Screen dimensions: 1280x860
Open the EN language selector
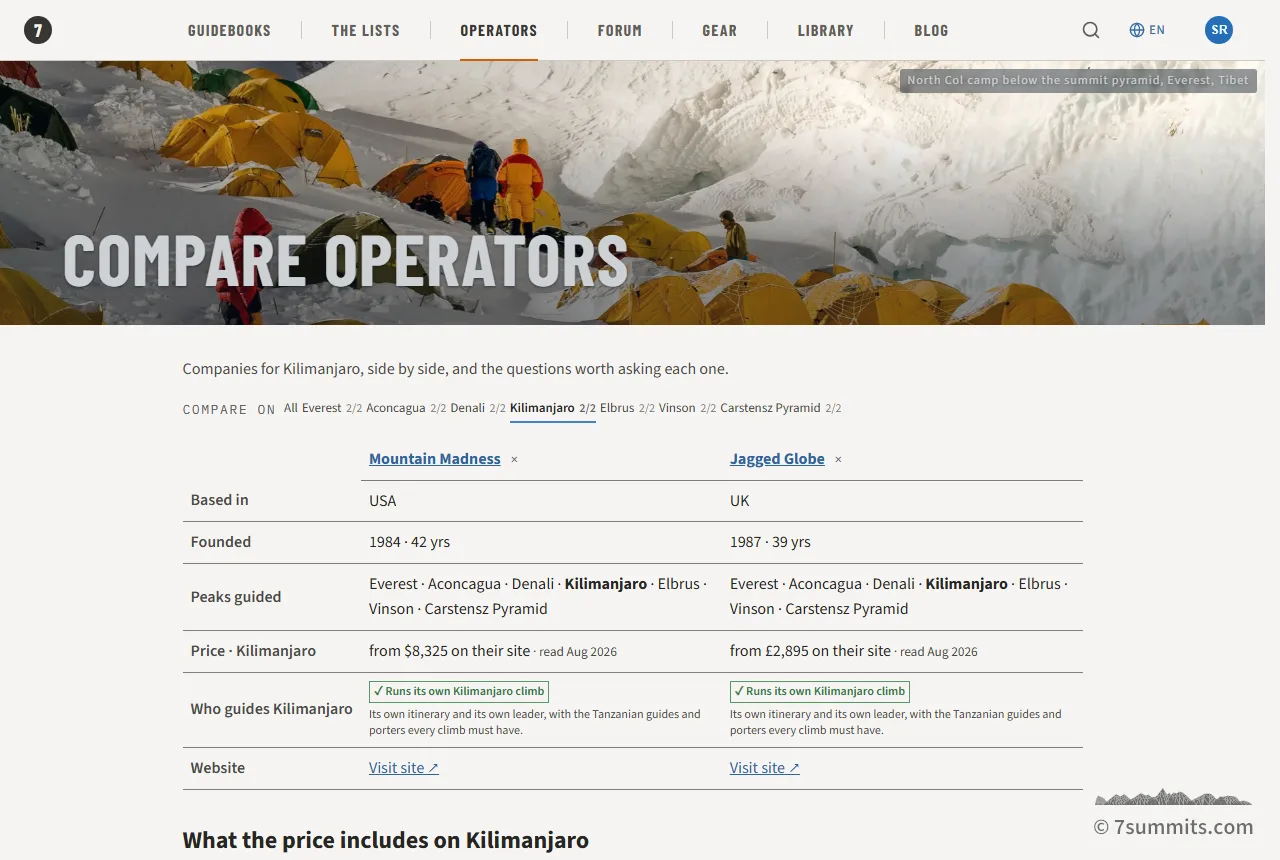tap(1147, 30)
